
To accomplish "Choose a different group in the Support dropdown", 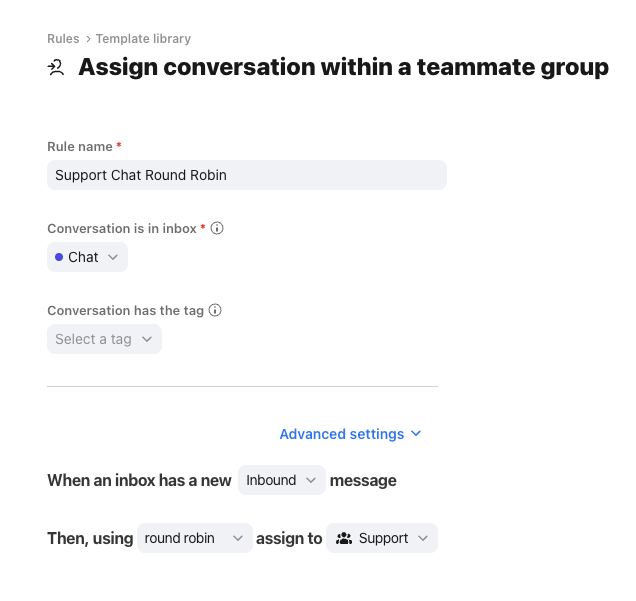I will coord(383,538).
